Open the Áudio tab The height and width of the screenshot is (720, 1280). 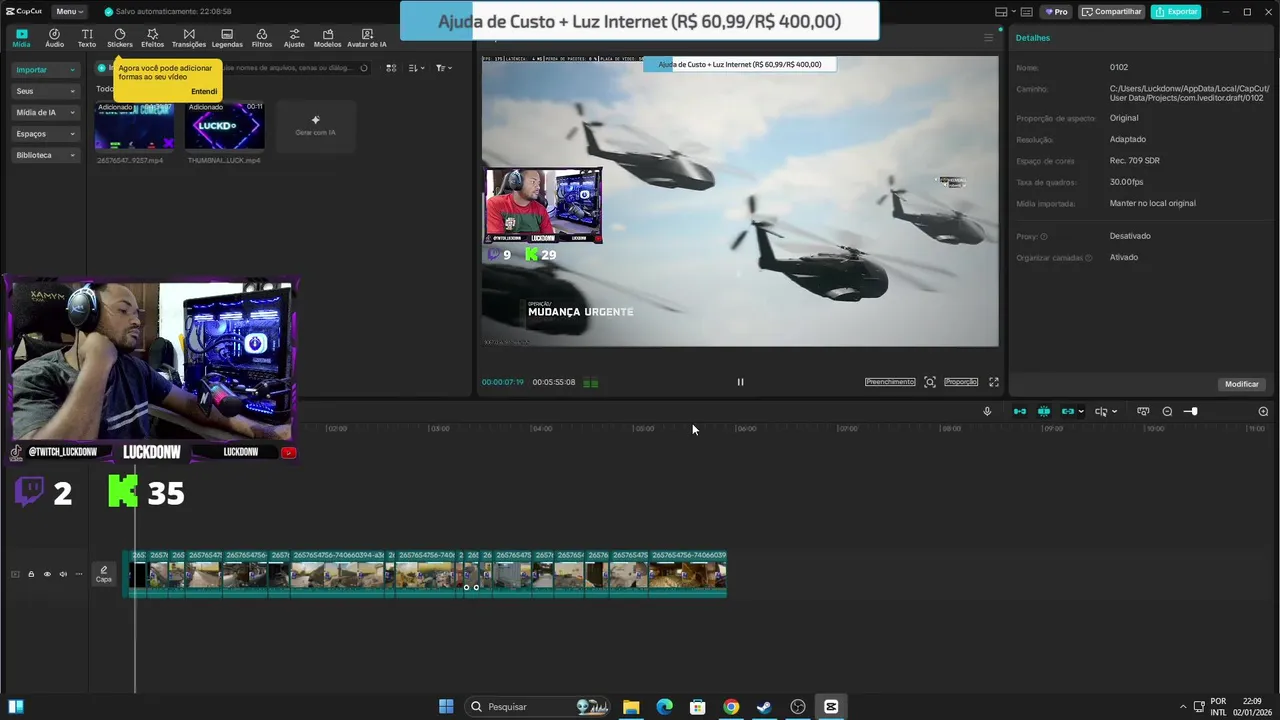[54, 38]
